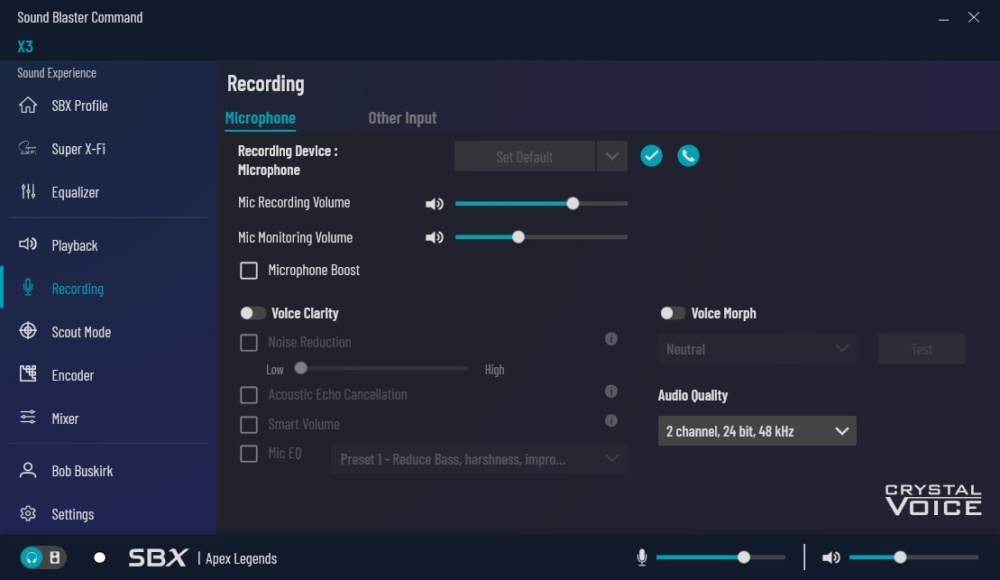Adjust the Mic Monitoring Volume slider
The image size is (1000, 580).
click(541, 237)
